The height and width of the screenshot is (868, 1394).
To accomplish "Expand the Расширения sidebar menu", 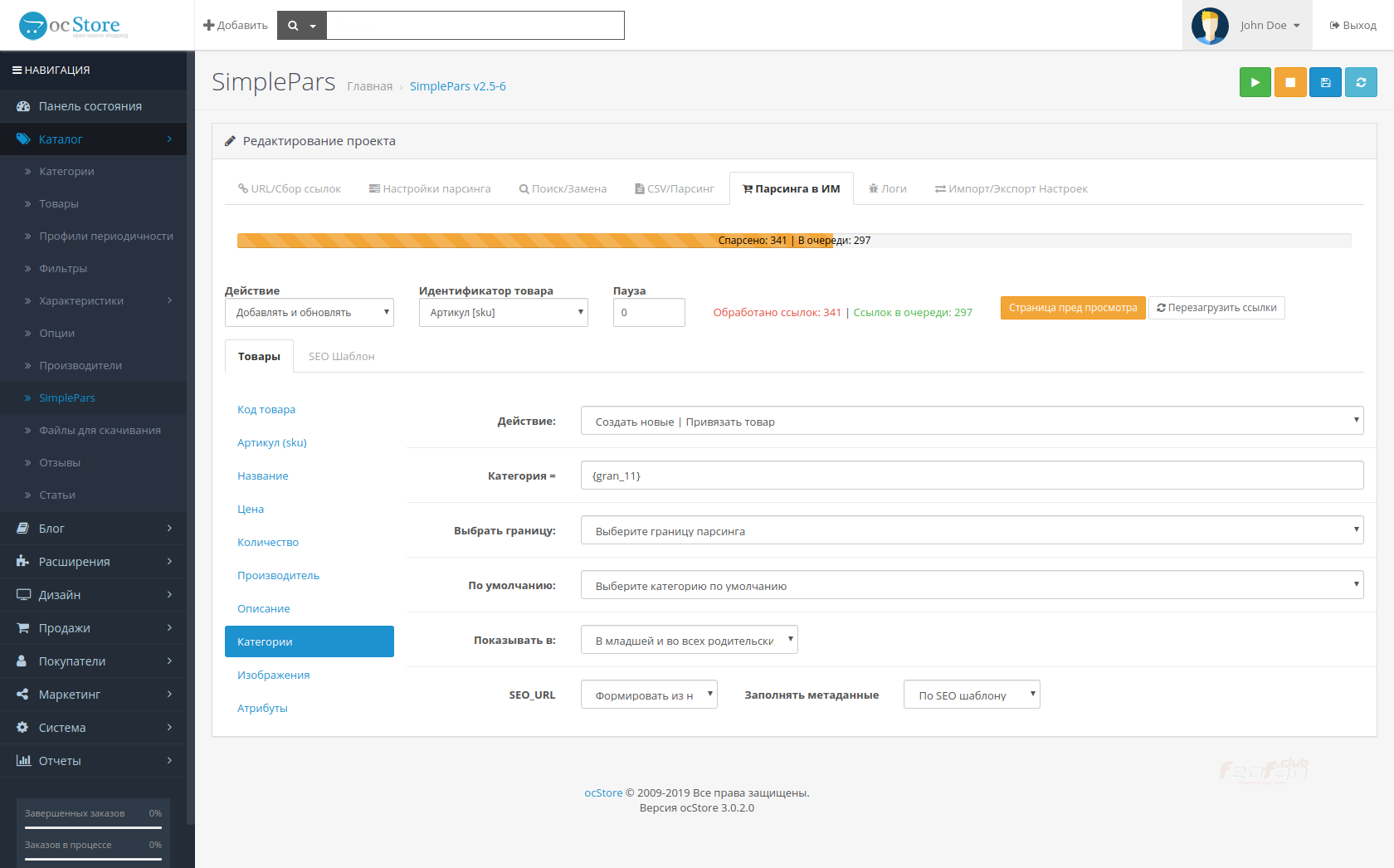I will (x=93, y=562).
